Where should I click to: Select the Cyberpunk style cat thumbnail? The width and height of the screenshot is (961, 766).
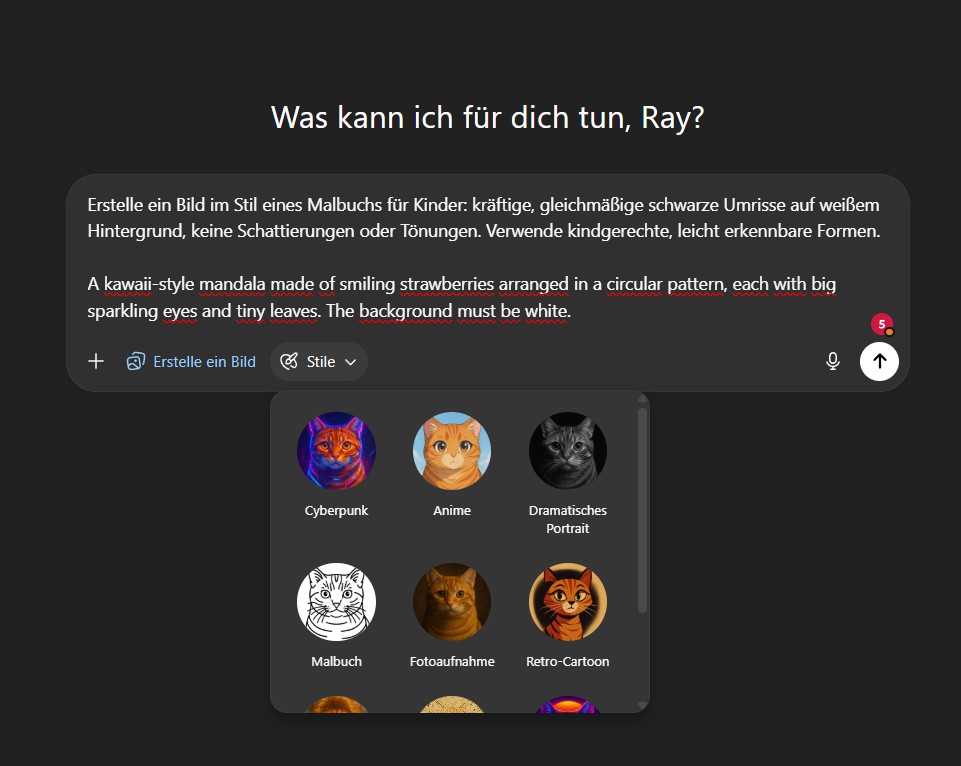point(336,450)
